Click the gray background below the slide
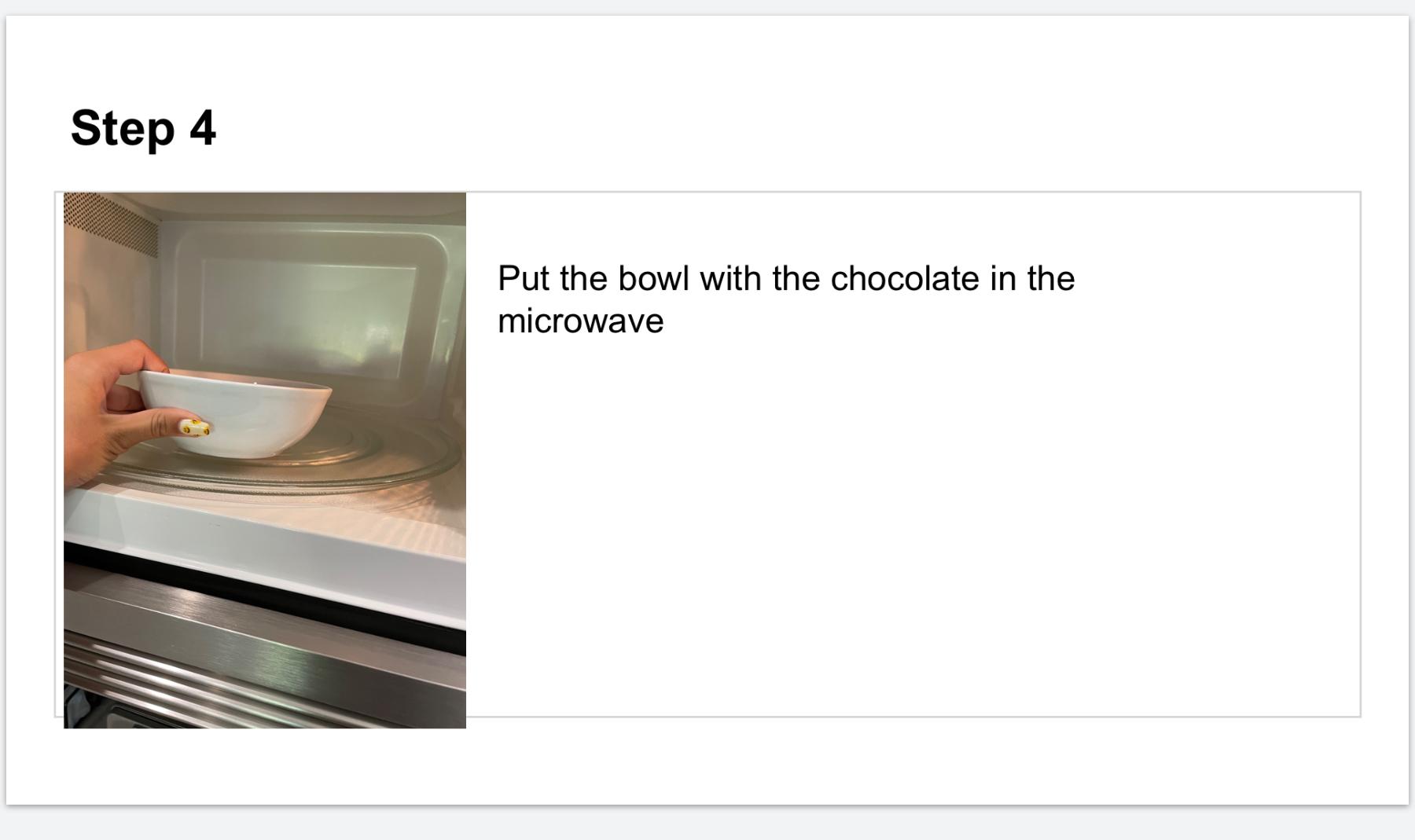 tap(707, 823)
